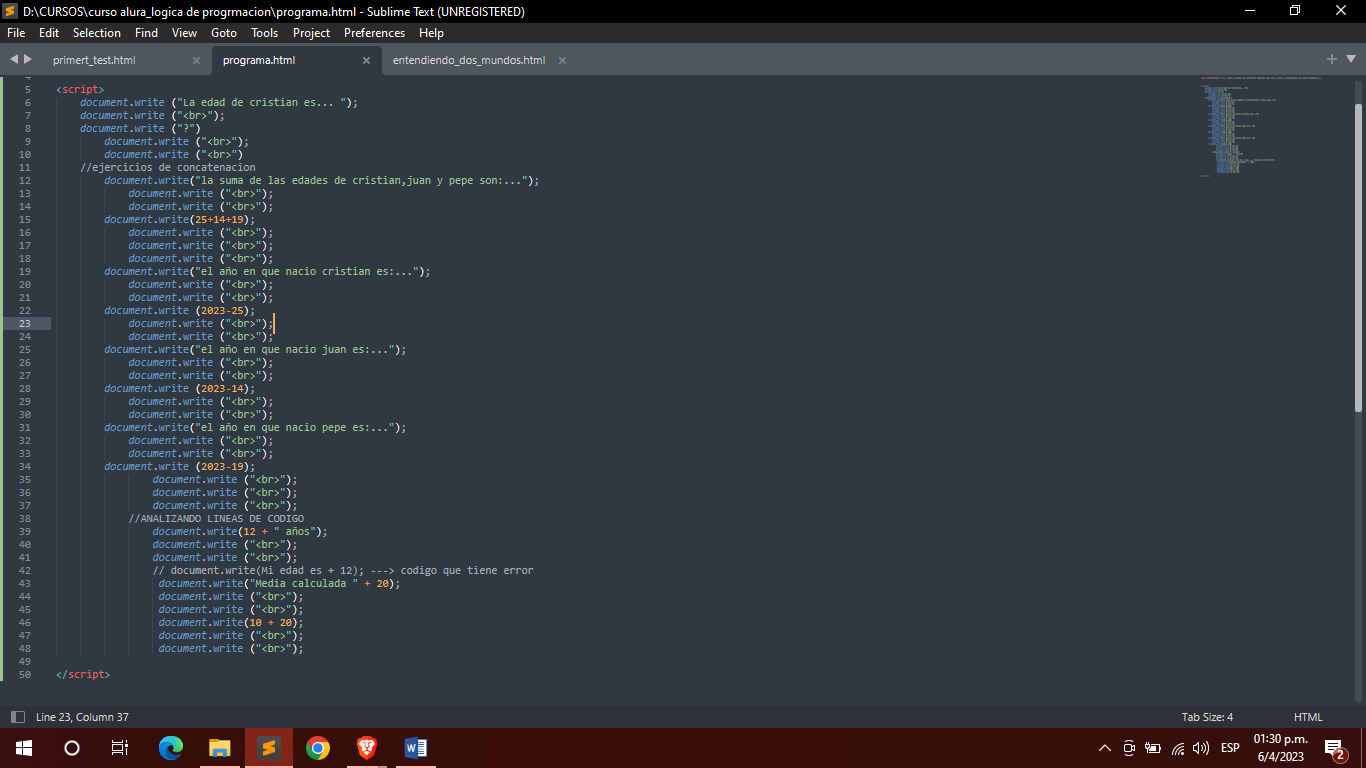Open the Selection menu

point(97,33)
